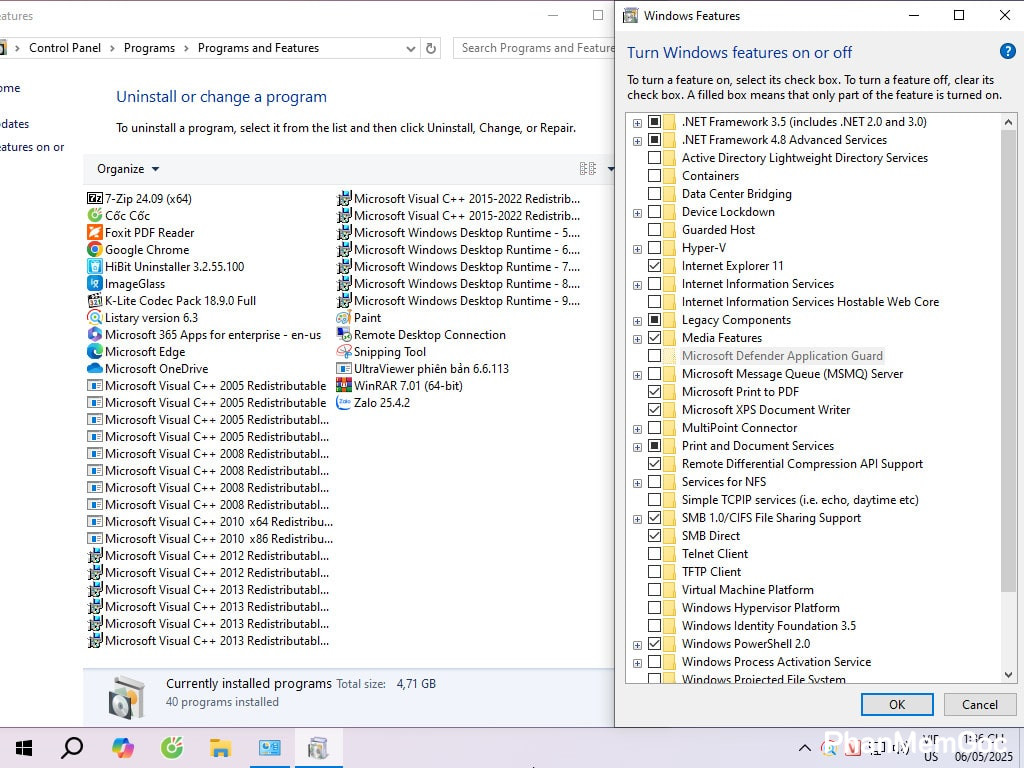Check the Telnet Client feature box

654,554
